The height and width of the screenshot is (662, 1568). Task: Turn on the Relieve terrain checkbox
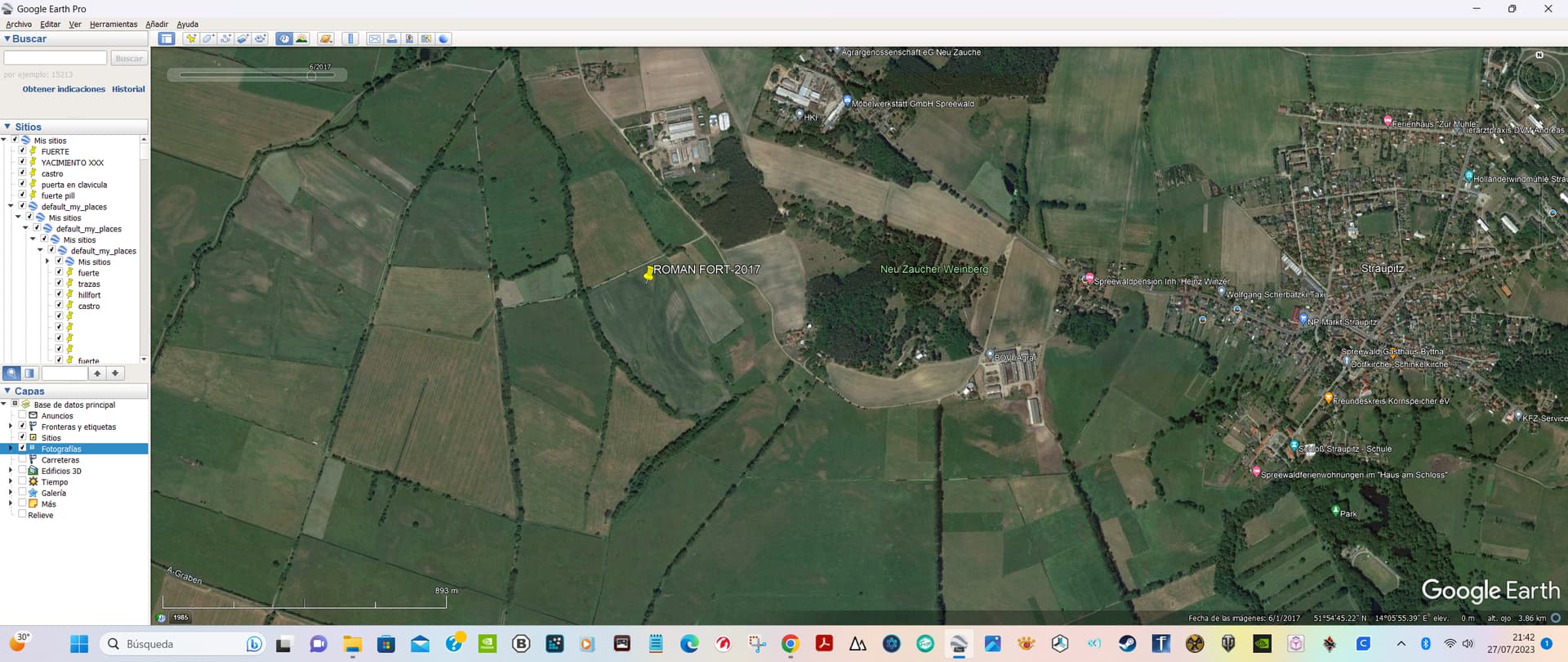point(22,515)
